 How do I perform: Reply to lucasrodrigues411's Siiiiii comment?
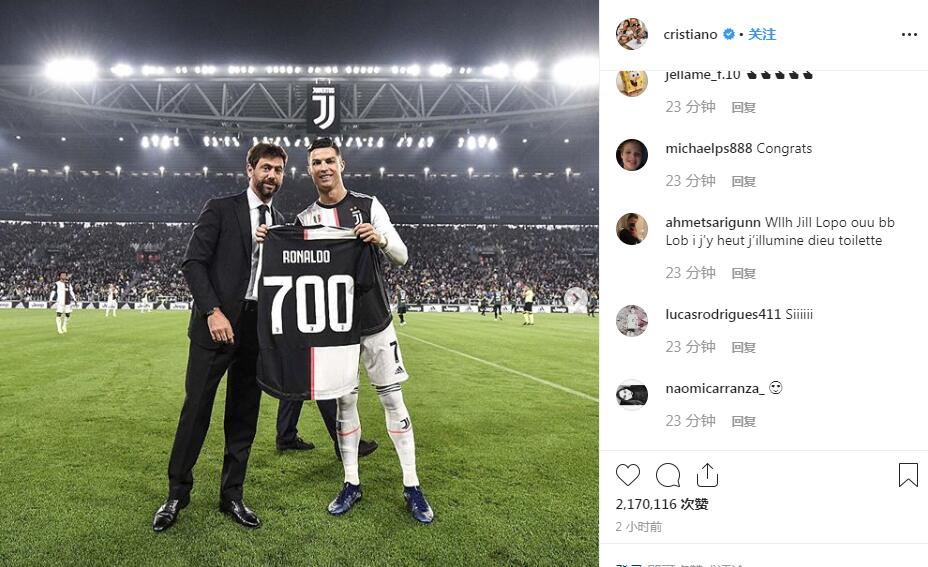tap(743, 347)
